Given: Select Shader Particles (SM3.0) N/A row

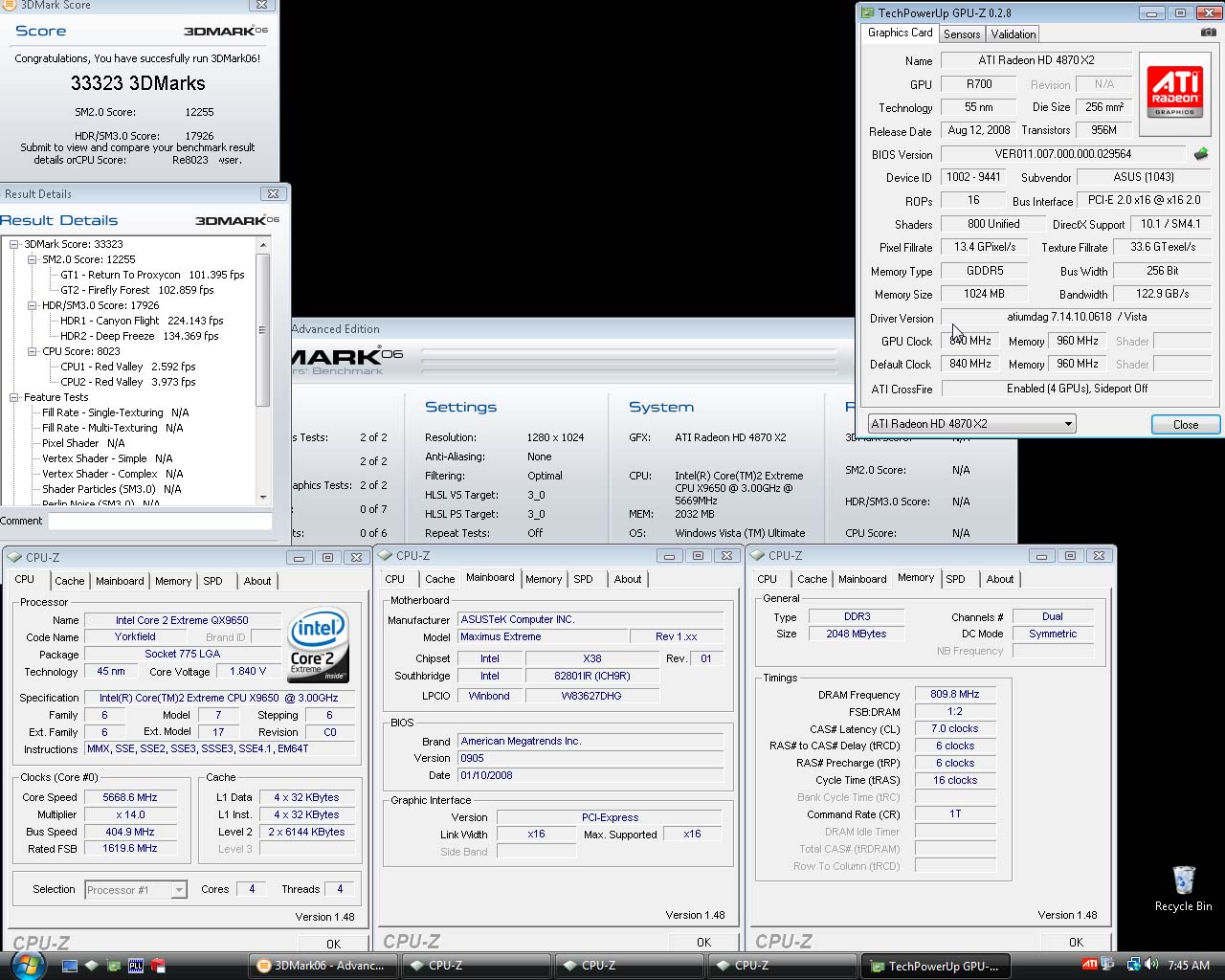Looking at the screenshot, I should (112, 489).
